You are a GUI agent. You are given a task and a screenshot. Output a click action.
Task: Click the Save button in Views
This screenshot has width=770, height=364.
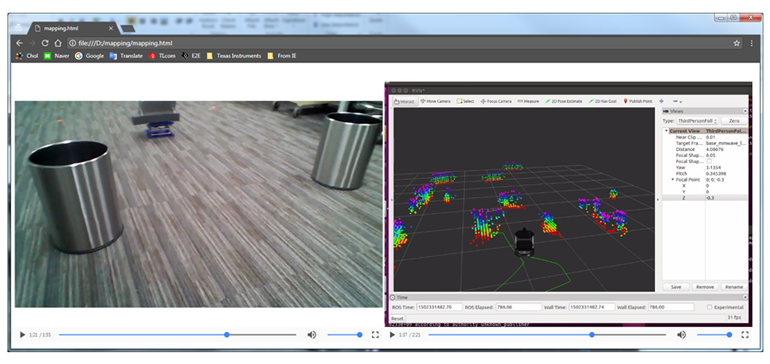[x=676, y=287]
